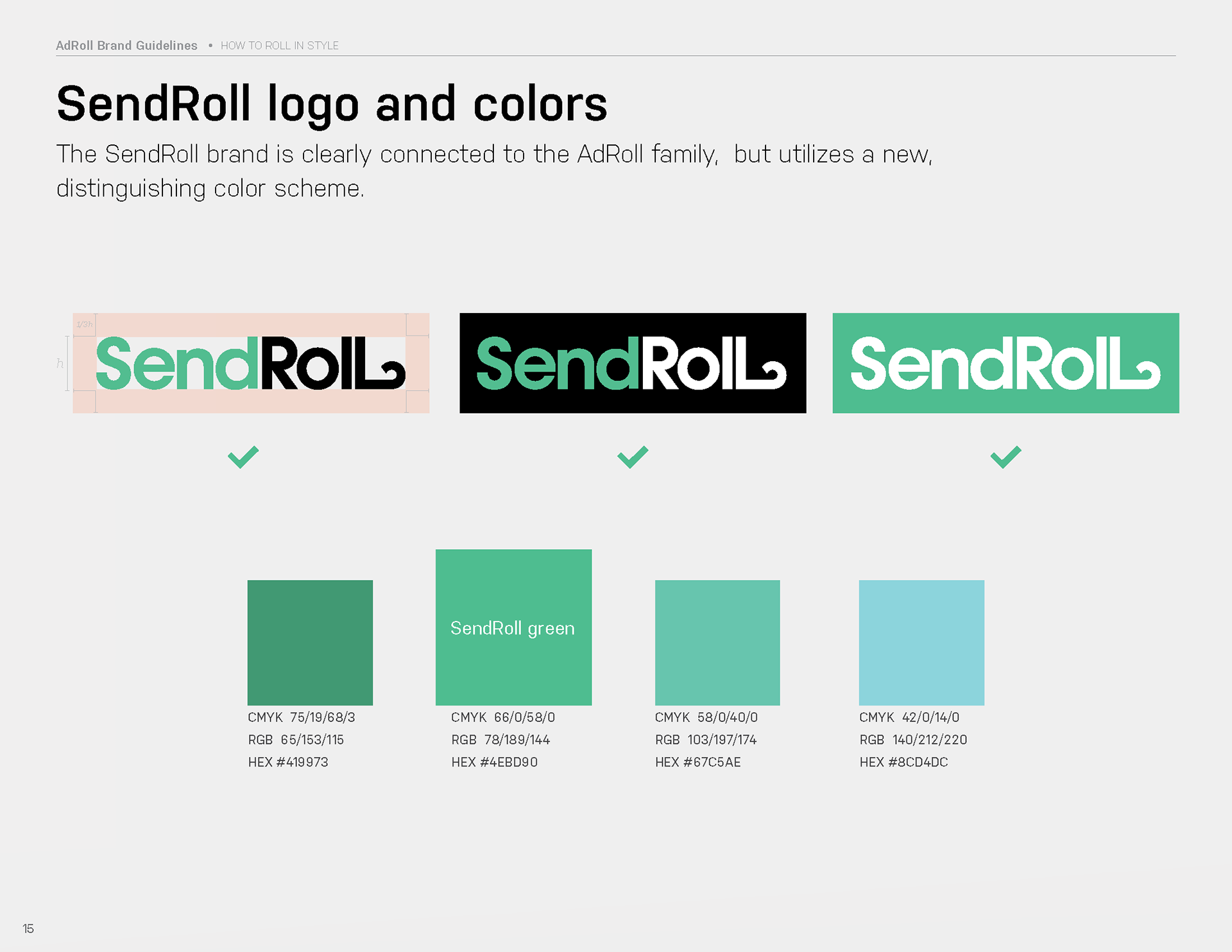Click the HEX #4EBD90 value

(x=494, y=762)
